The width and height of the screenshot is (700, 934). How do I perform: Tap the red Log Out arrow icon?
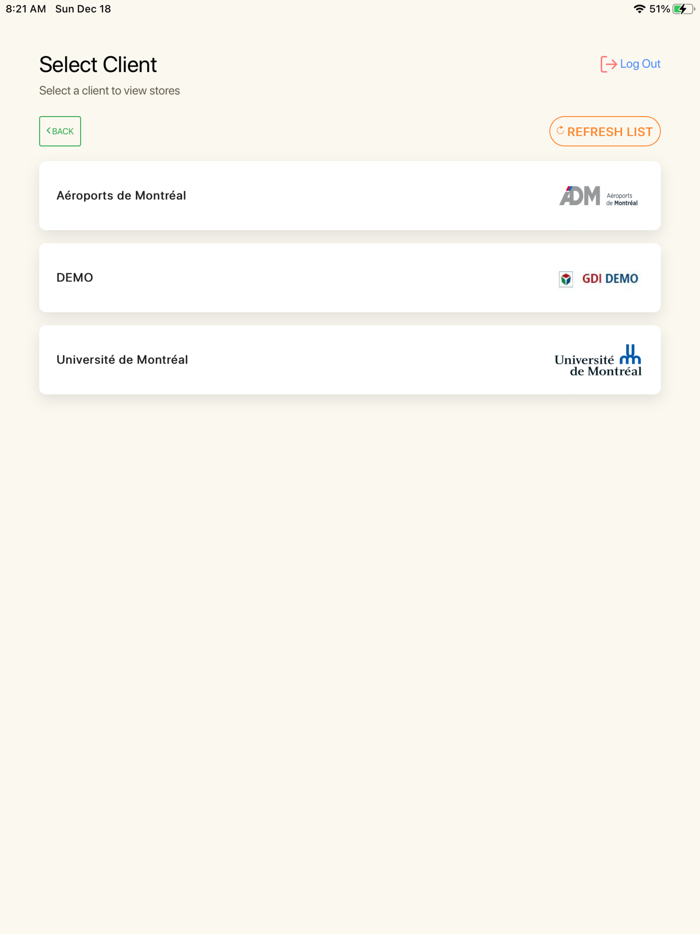click(x=608, y=64)
